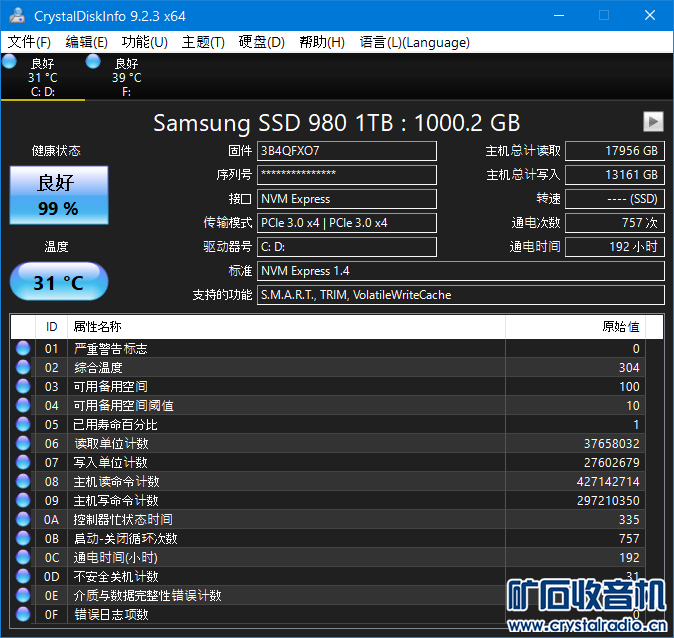The width and height of the screenshot is (674, 638).
Task: Click the C: D: drive status orb
Action: [x=9, y=61]
